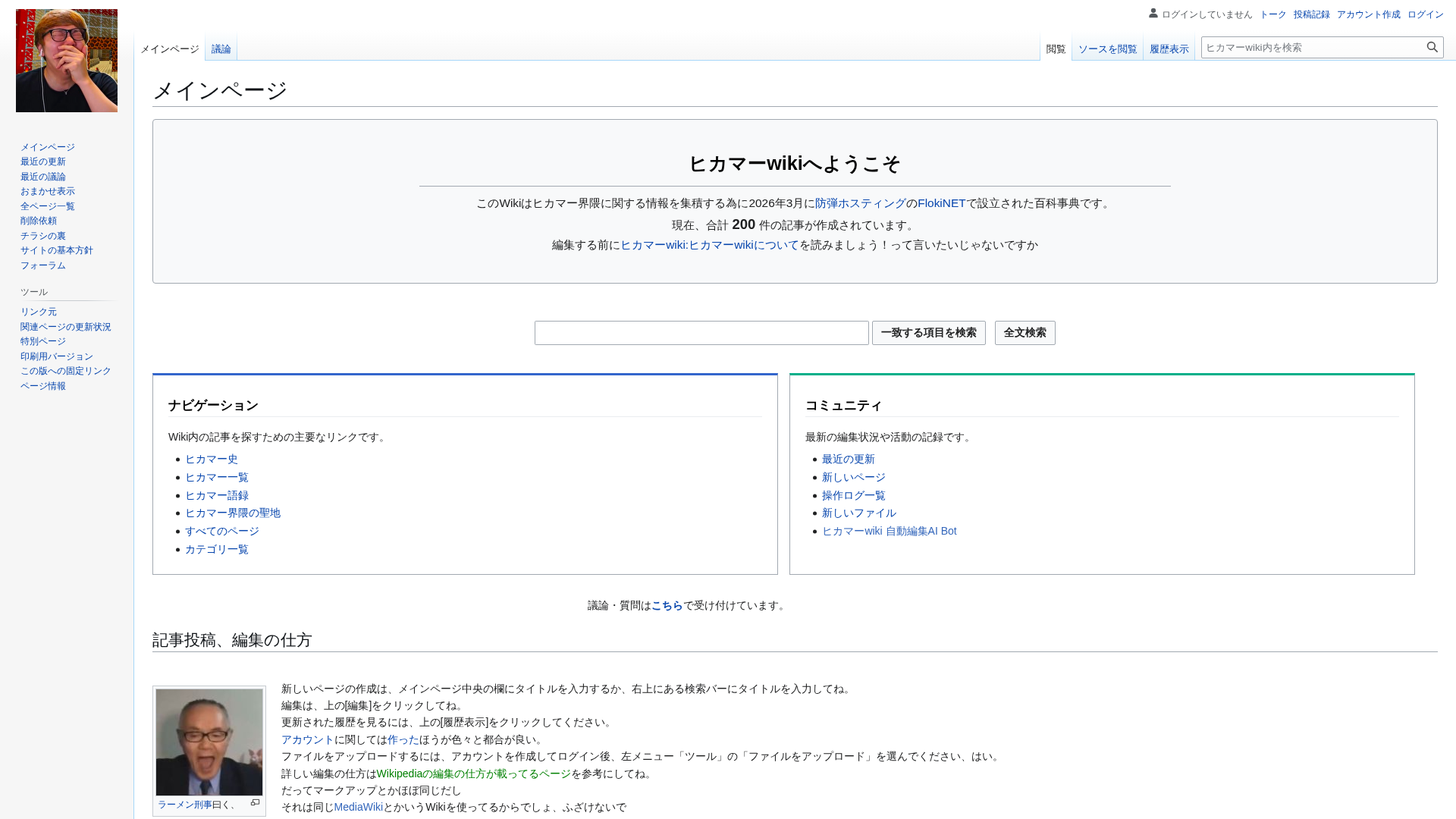Open 最近の更新 in コミュニティ box
The height and width of the screenshot is (819, 1456).
[849, 459]
